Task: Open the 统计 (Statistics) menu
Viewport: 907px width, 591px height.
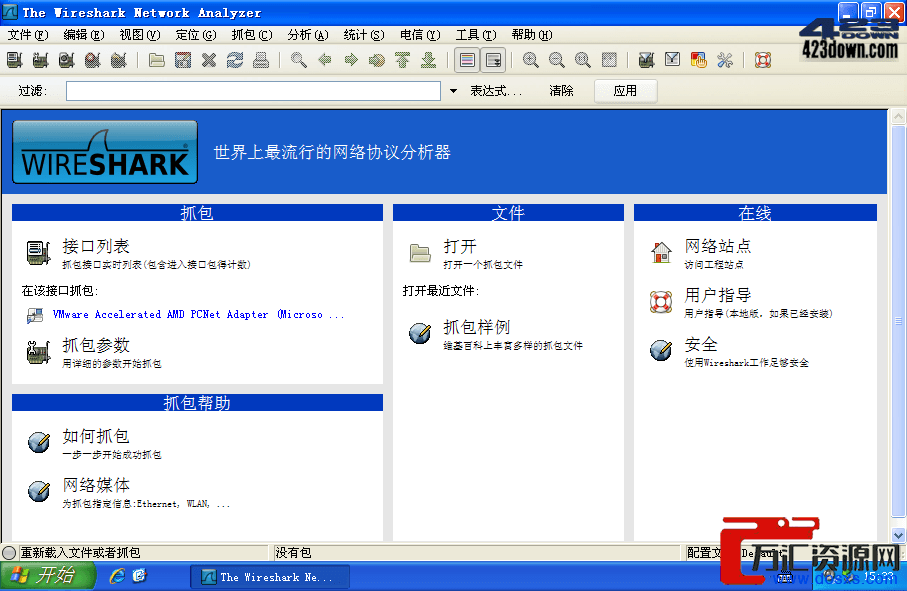Action: [363, 35]
